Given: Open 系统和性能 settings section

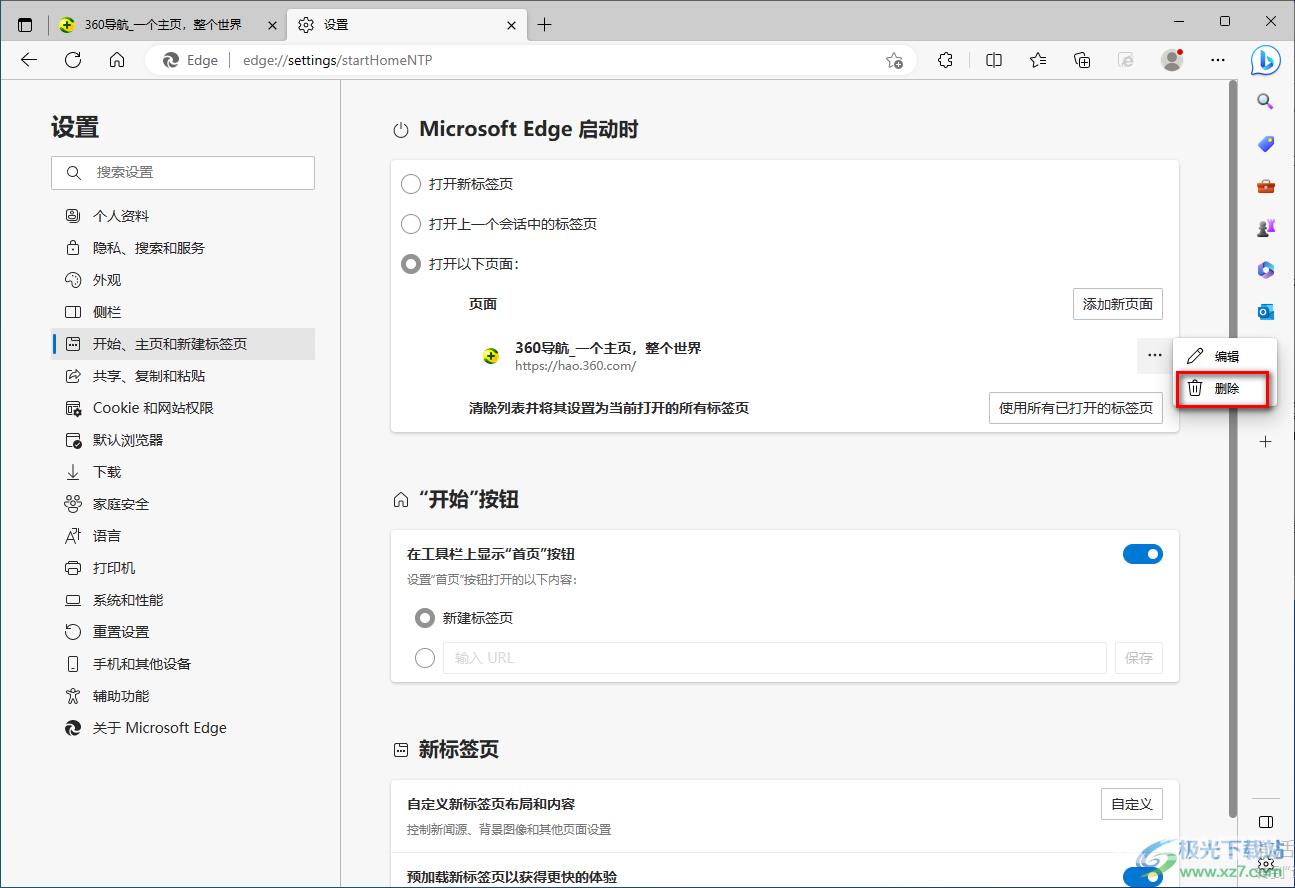Looking at the screenshot, I should tap(183, 600).
